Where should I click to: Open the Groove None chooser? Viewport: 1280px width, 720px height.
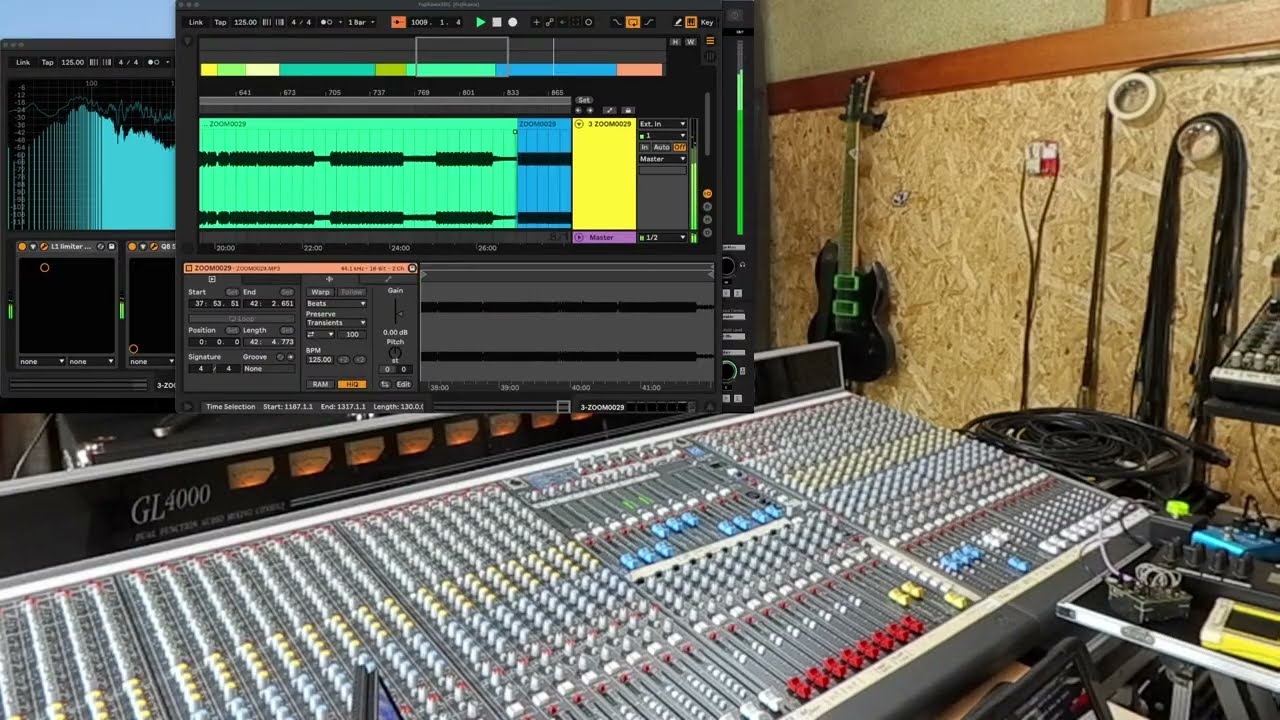pos(269,368)
